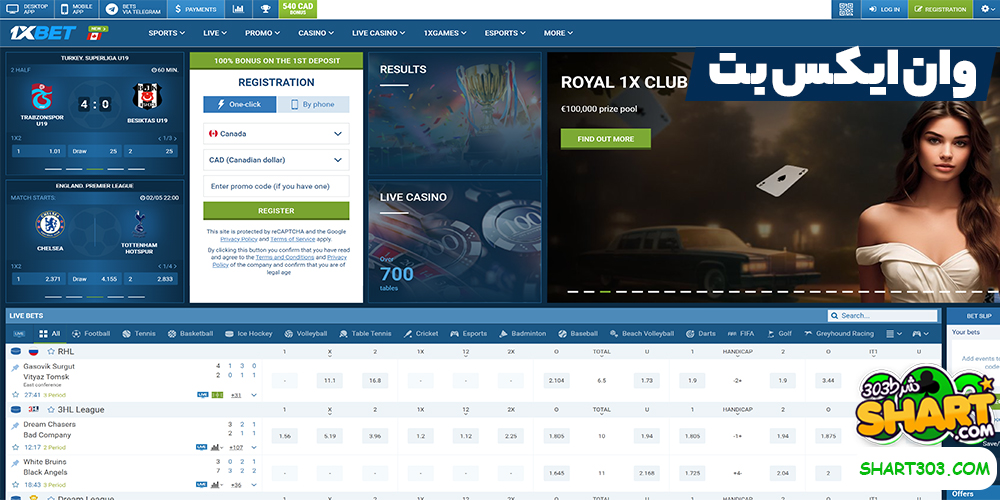Pin the White Bruins match

(x=15, y=463)
